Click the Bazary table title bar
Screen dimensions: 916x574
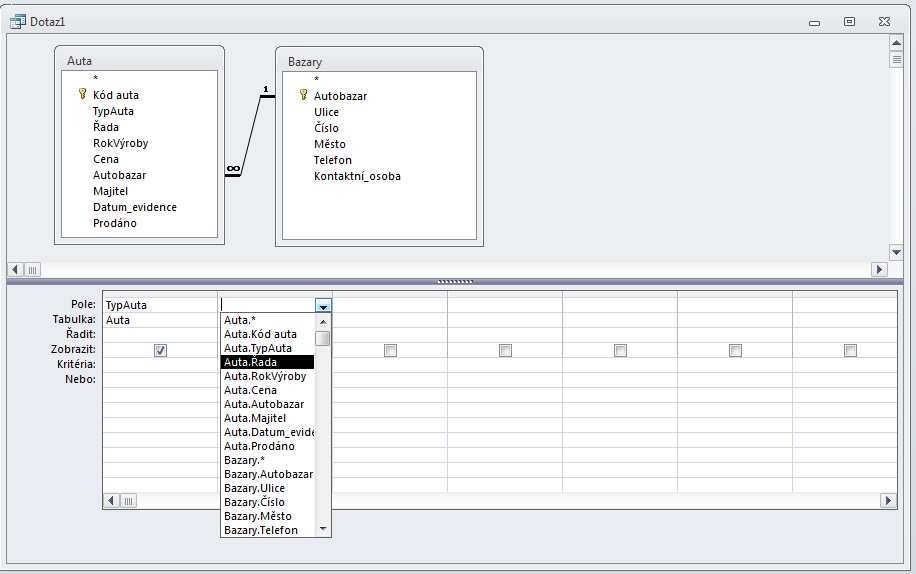point(379,61)
